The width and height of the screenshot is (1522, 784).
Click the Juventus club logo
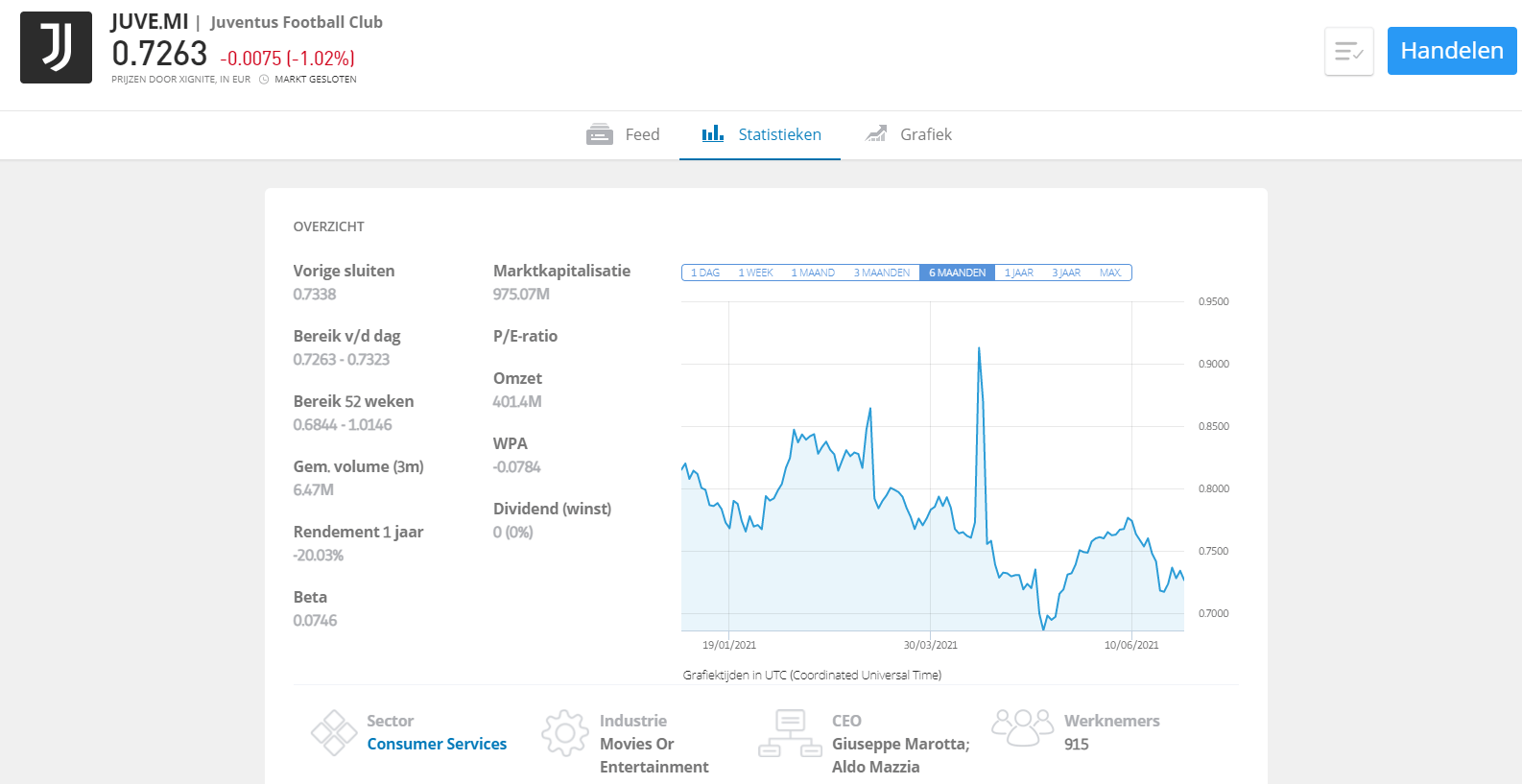point(56,48)
